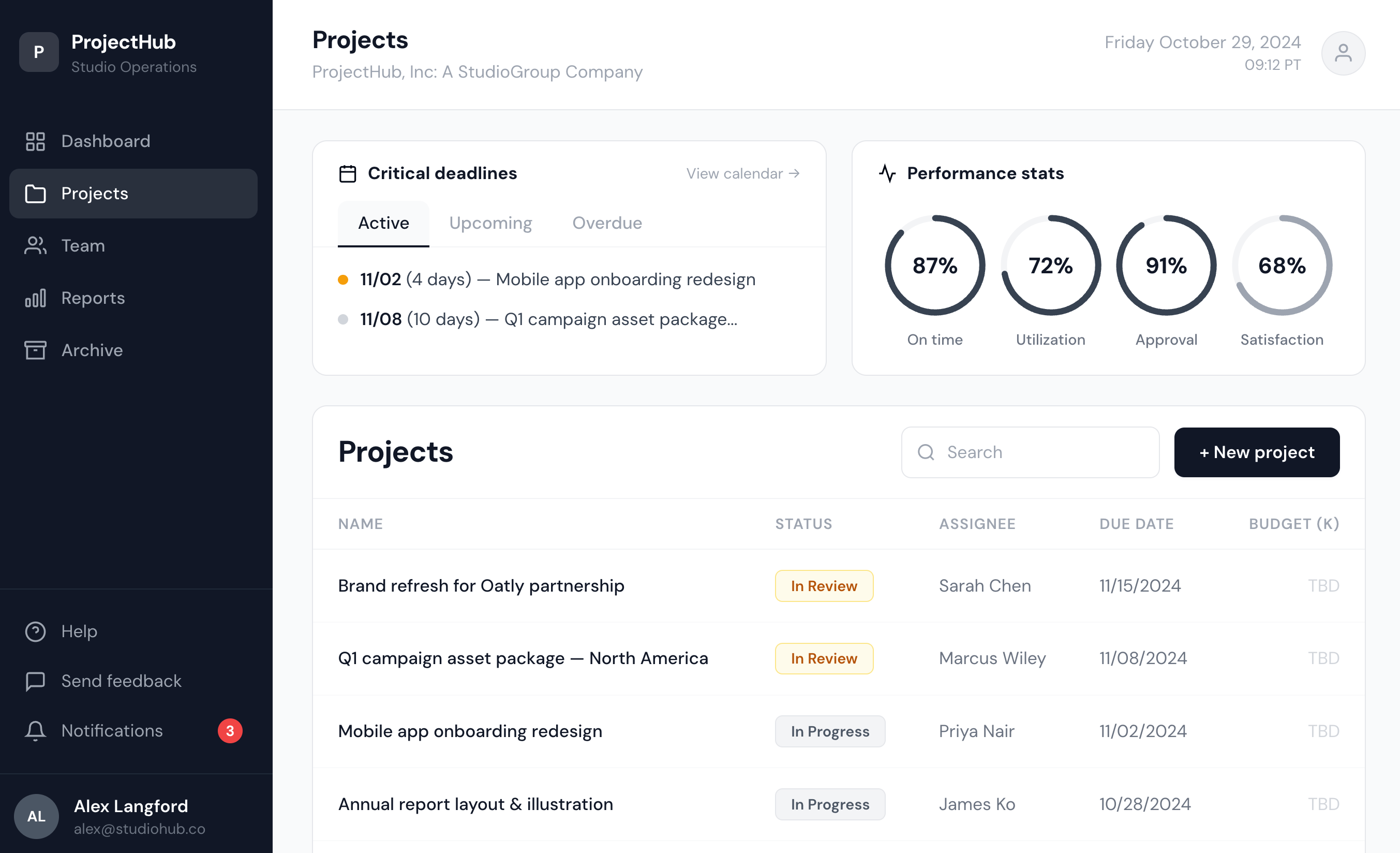
Task: Select the Active deadlines tab
Action: (383, 223)
